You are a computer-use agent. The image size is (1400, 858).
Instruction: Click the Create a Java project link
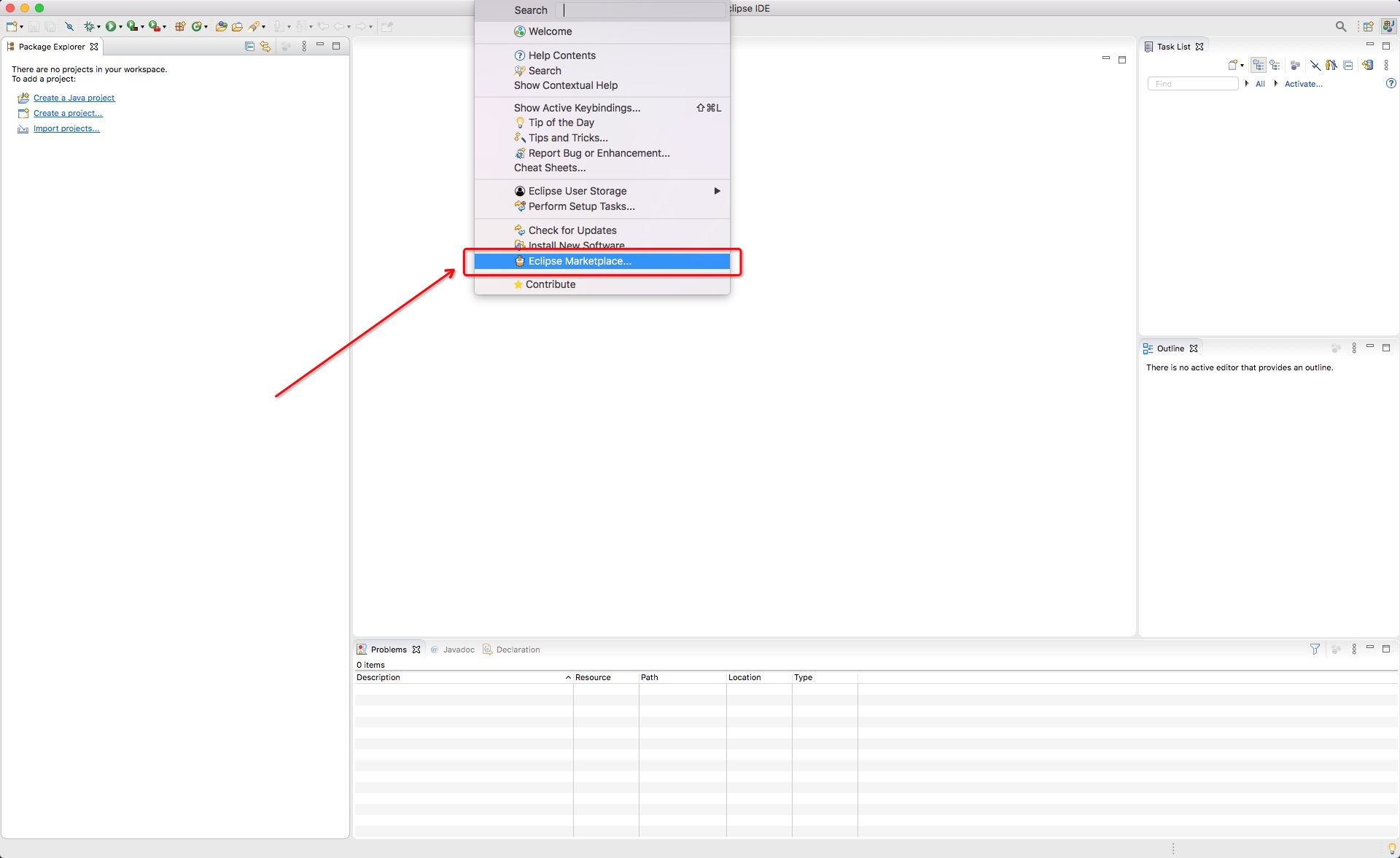coord(74,98)
